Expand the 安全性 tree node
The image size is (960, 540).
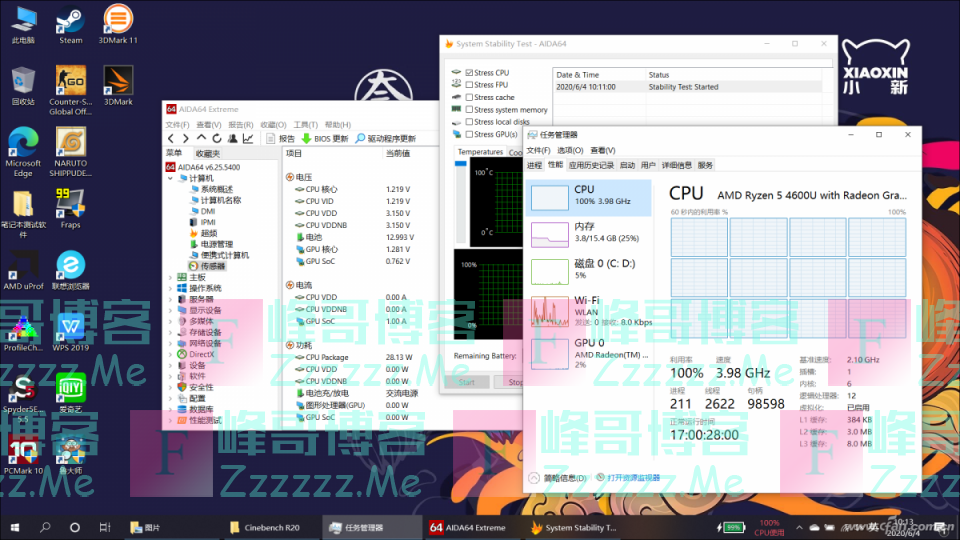pyautogui.click(x=171, y=388)
